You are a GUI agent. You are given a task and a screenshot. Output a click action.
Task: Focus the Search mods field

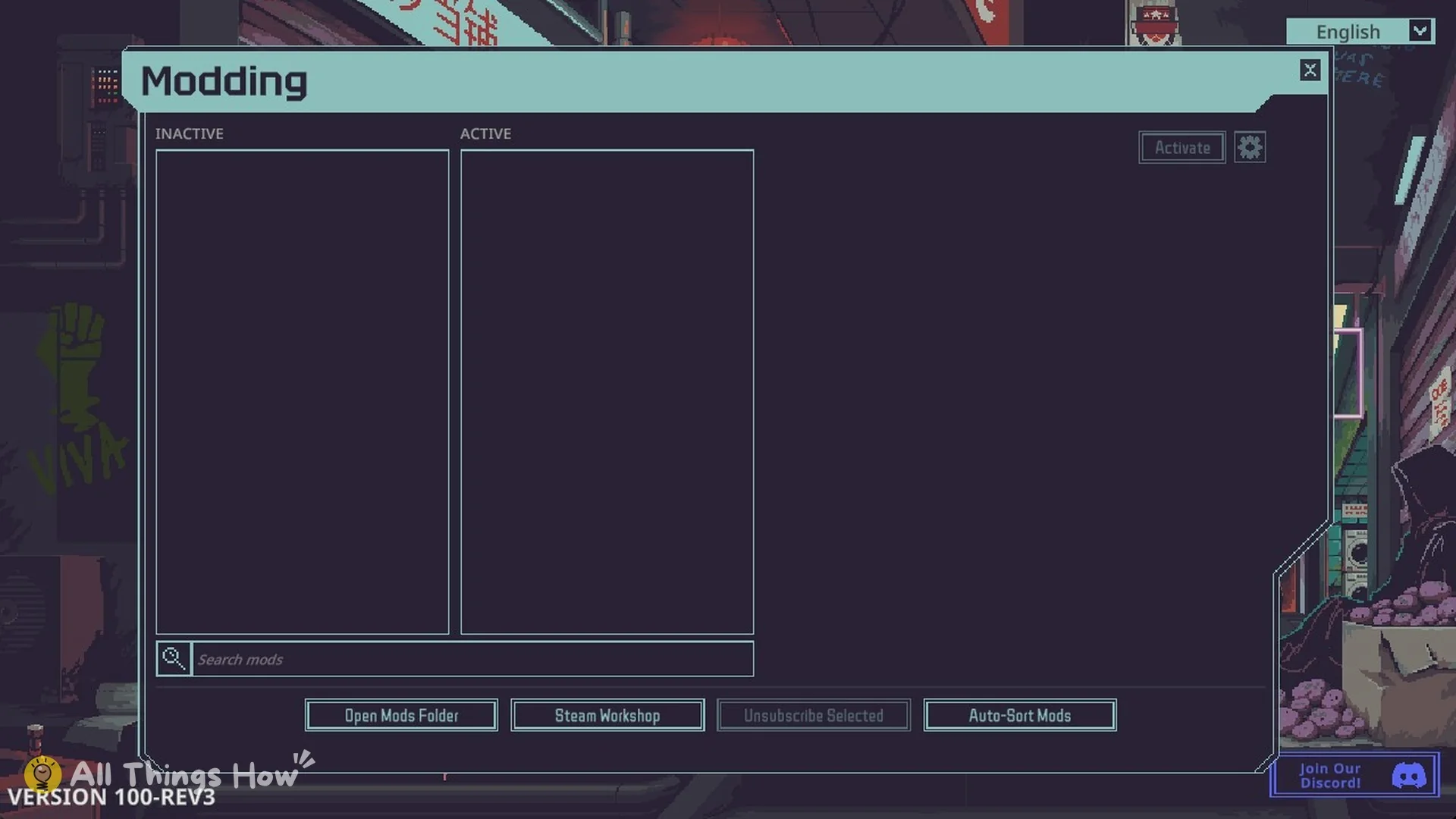[473, 658]
